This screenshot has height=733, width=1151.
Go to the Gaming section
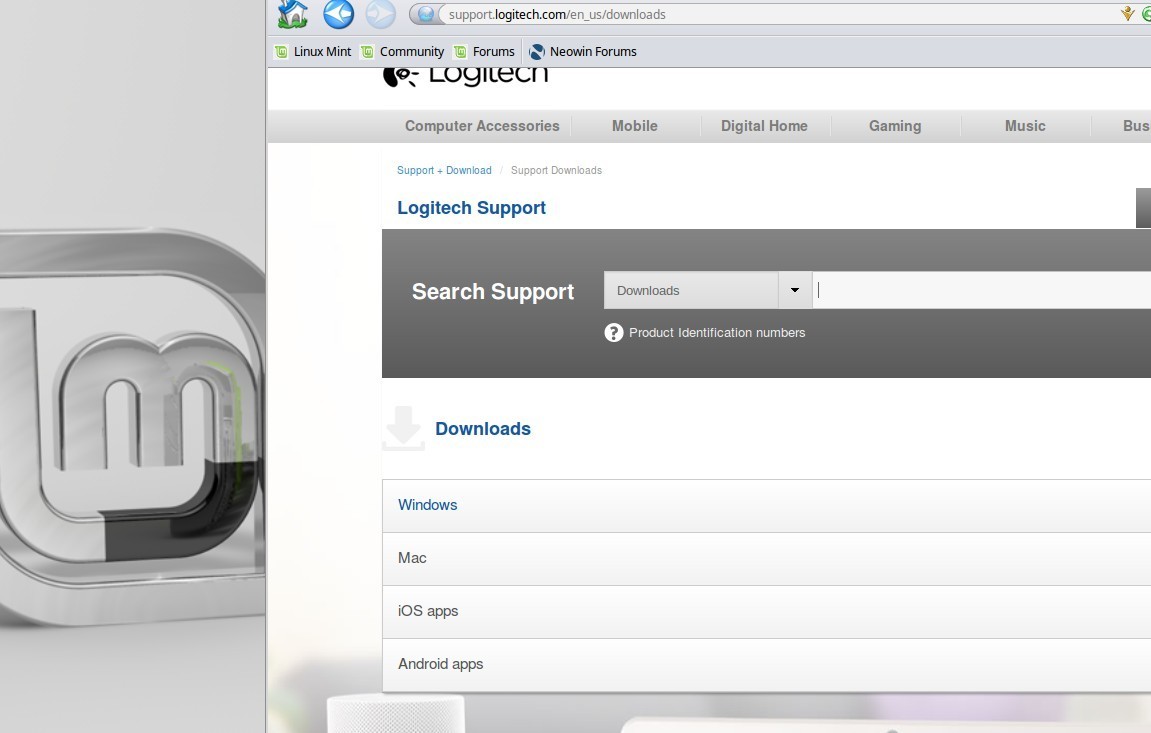point(895,126)
